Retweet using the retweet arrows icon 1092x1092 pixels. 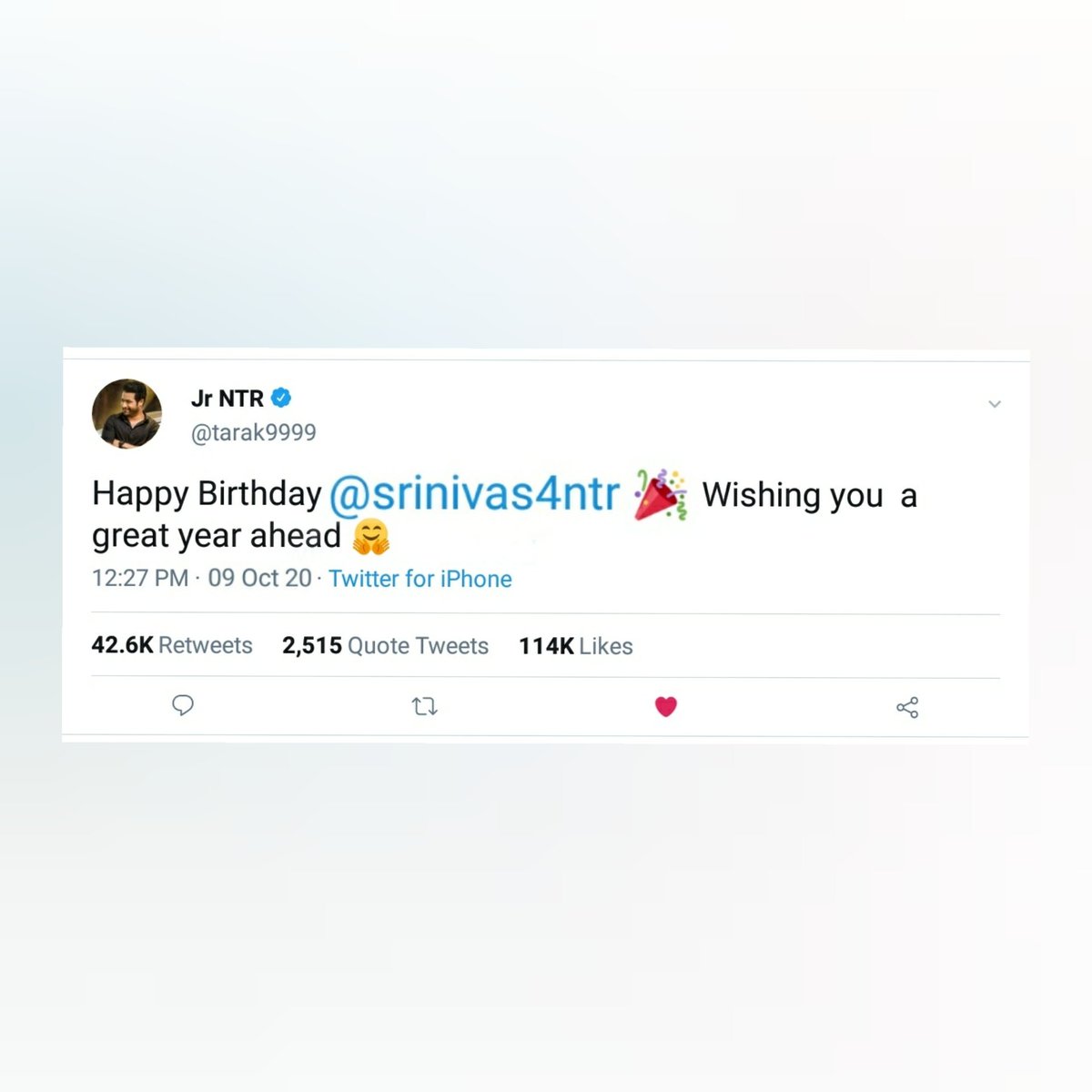coord(425,706)
